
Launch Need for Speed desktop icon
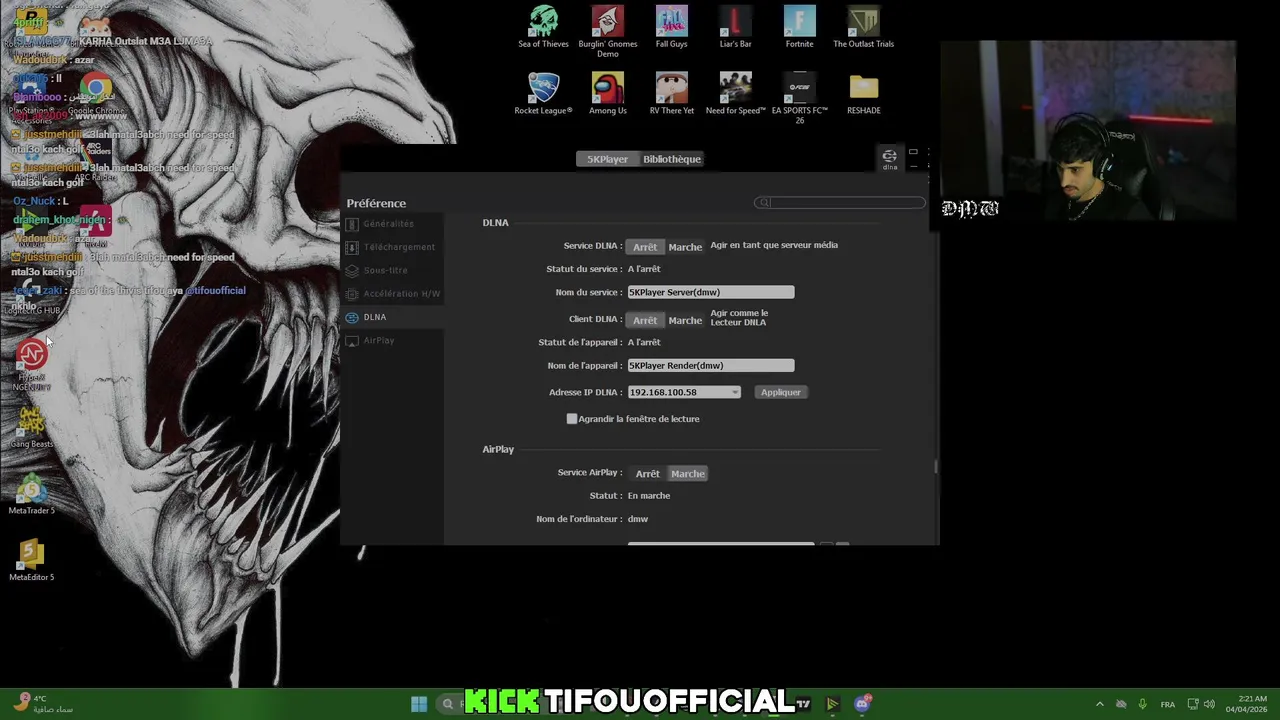[x=735, y=93]
